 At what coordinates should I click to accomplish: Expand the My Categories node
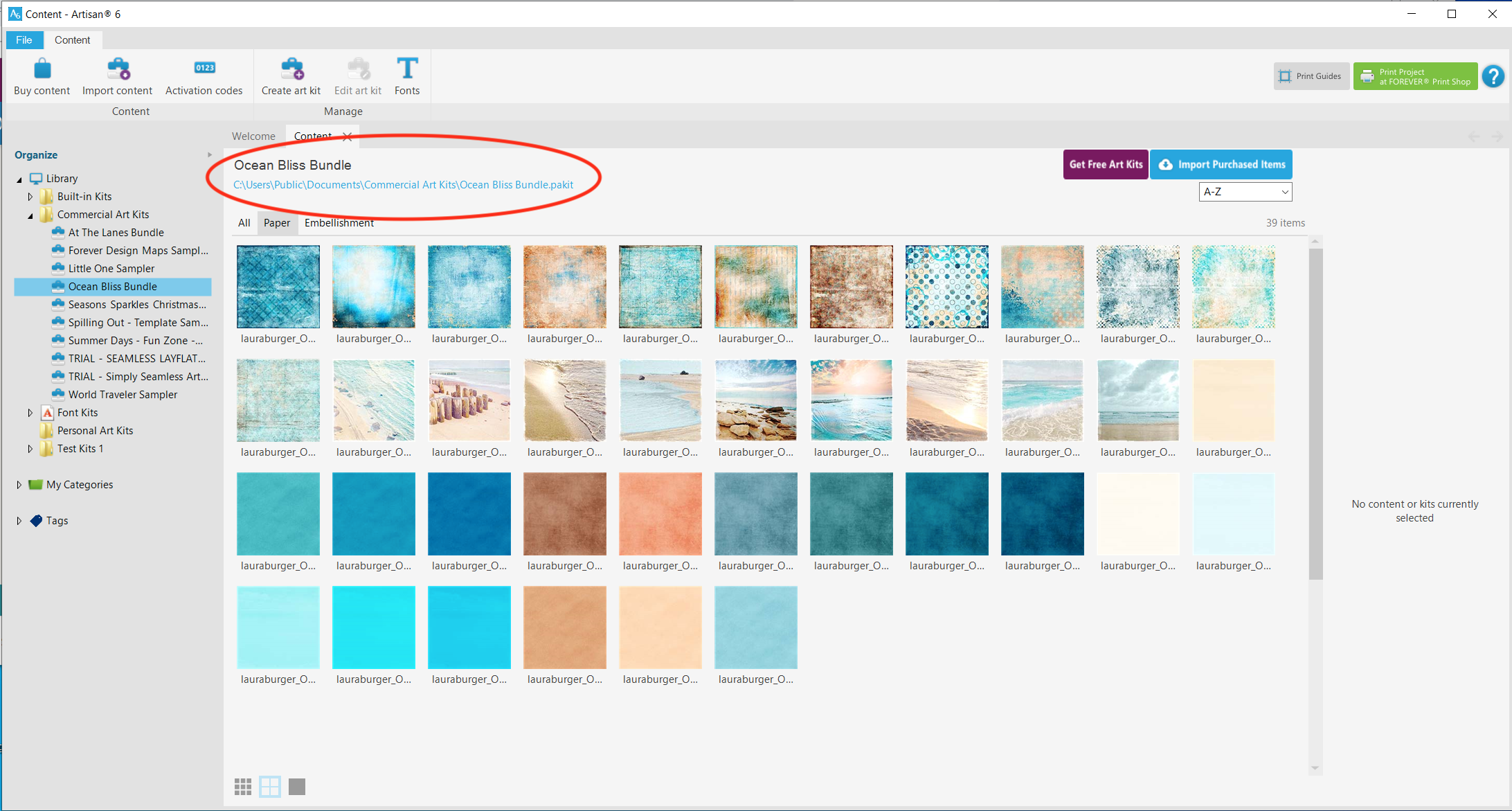pos(19,485)
